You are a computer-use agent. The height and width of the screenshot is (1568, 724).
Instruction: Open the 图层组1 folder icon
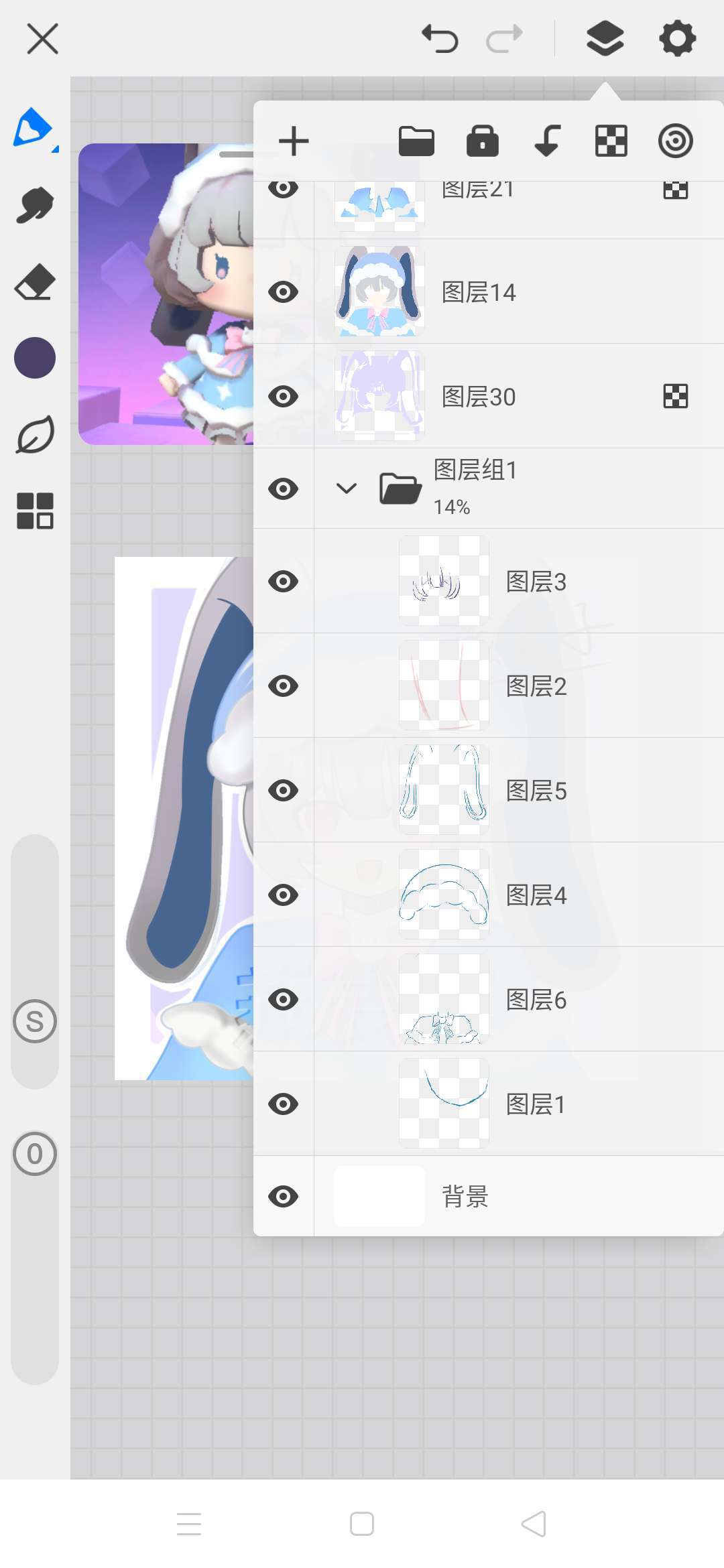click(x=400, y=488)
